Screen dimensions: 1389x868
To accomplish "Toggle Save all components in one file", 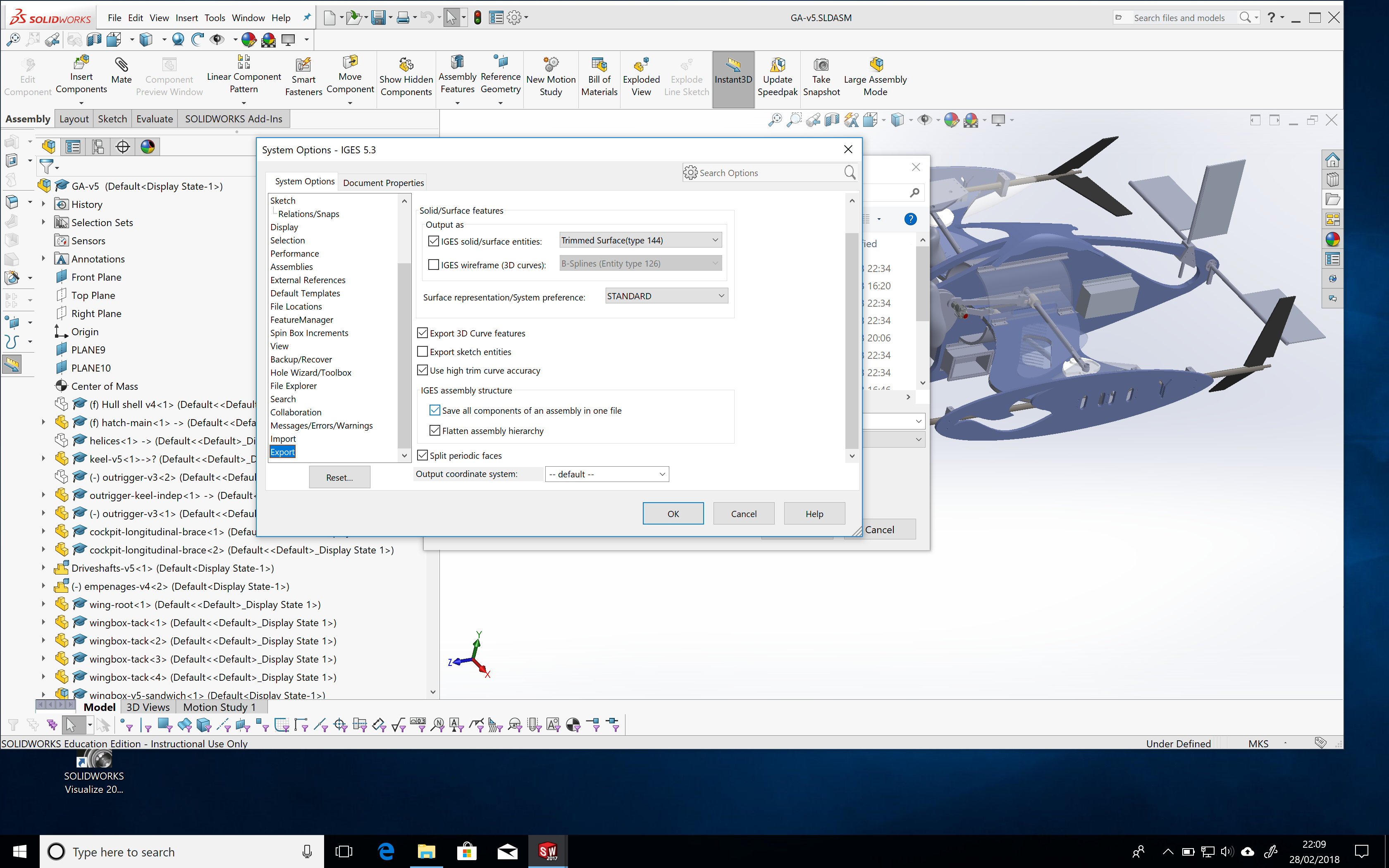I will [x=435, y=410].
